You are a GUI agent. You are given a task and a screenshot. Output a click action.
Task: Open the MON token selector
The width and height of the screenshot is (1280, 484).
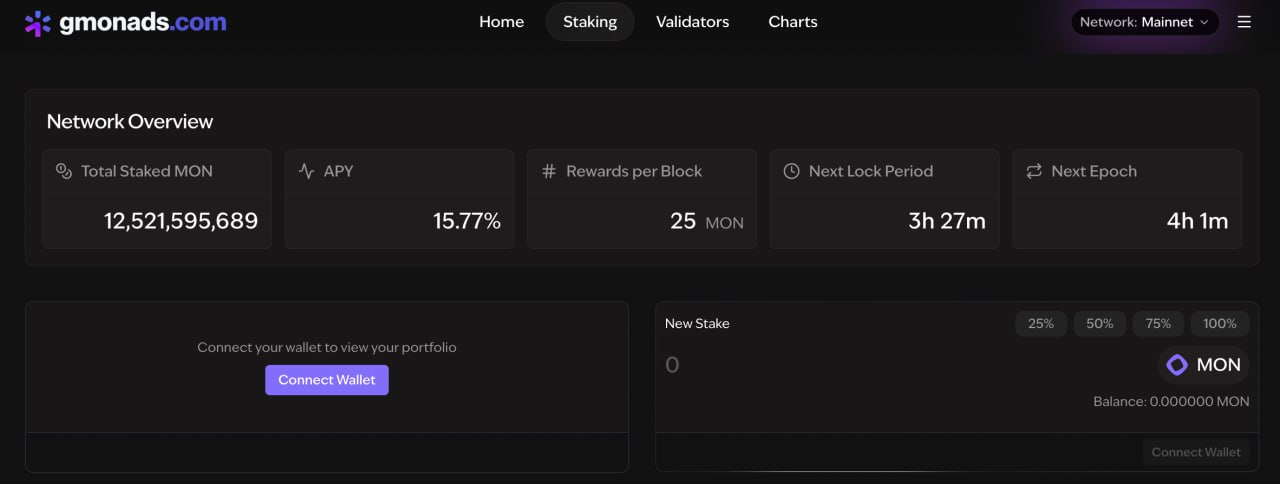1204,365
